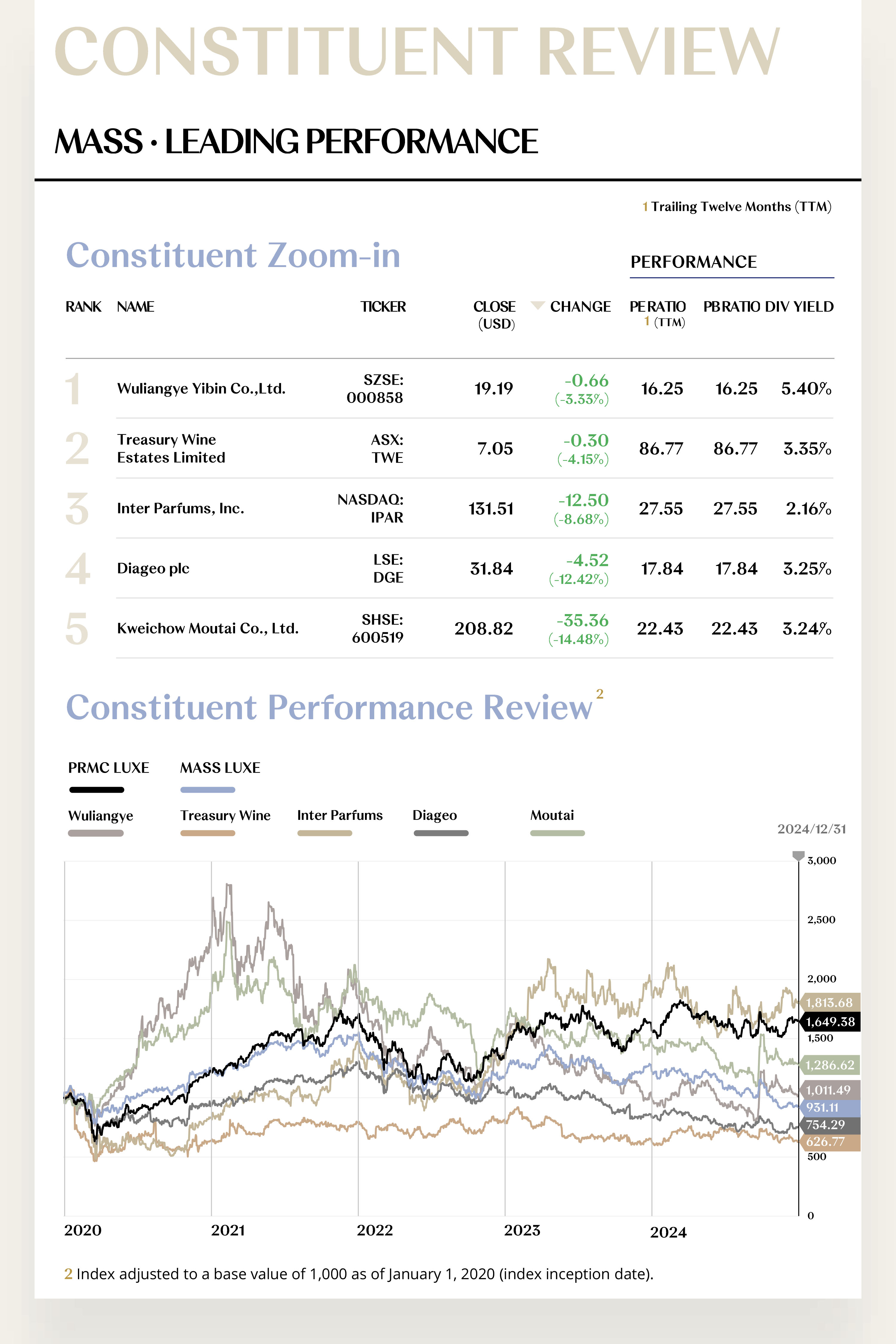The height and width of the screenshot is (1344, 896).
Task: Select the PERFORMANCE tab header
Action: (x=693, y=262)
